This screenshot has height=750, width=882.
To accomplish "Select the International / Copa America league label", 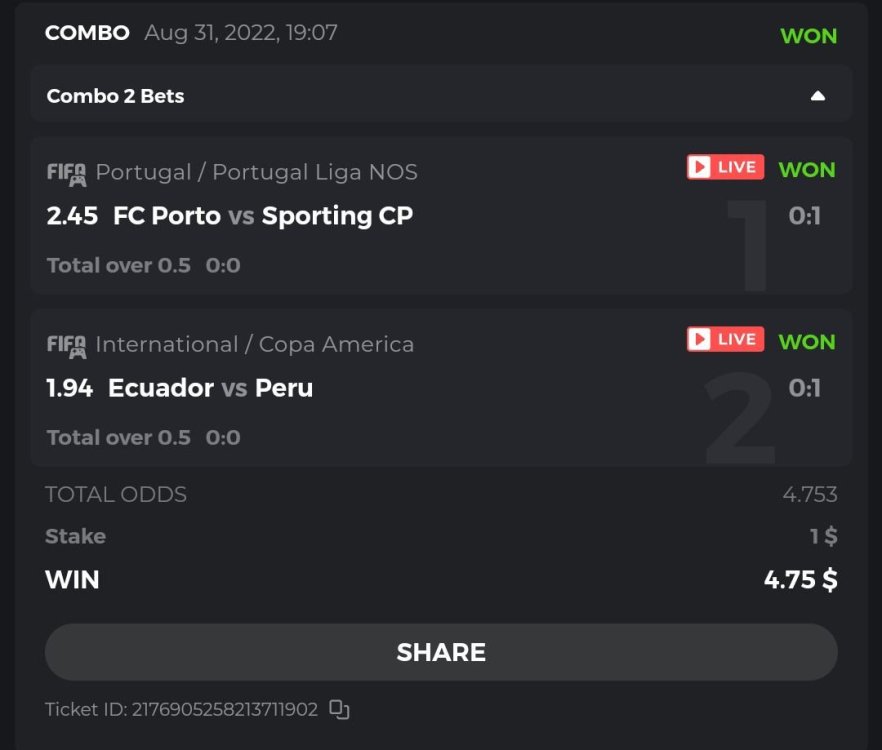I will click(x=255, y=344).
